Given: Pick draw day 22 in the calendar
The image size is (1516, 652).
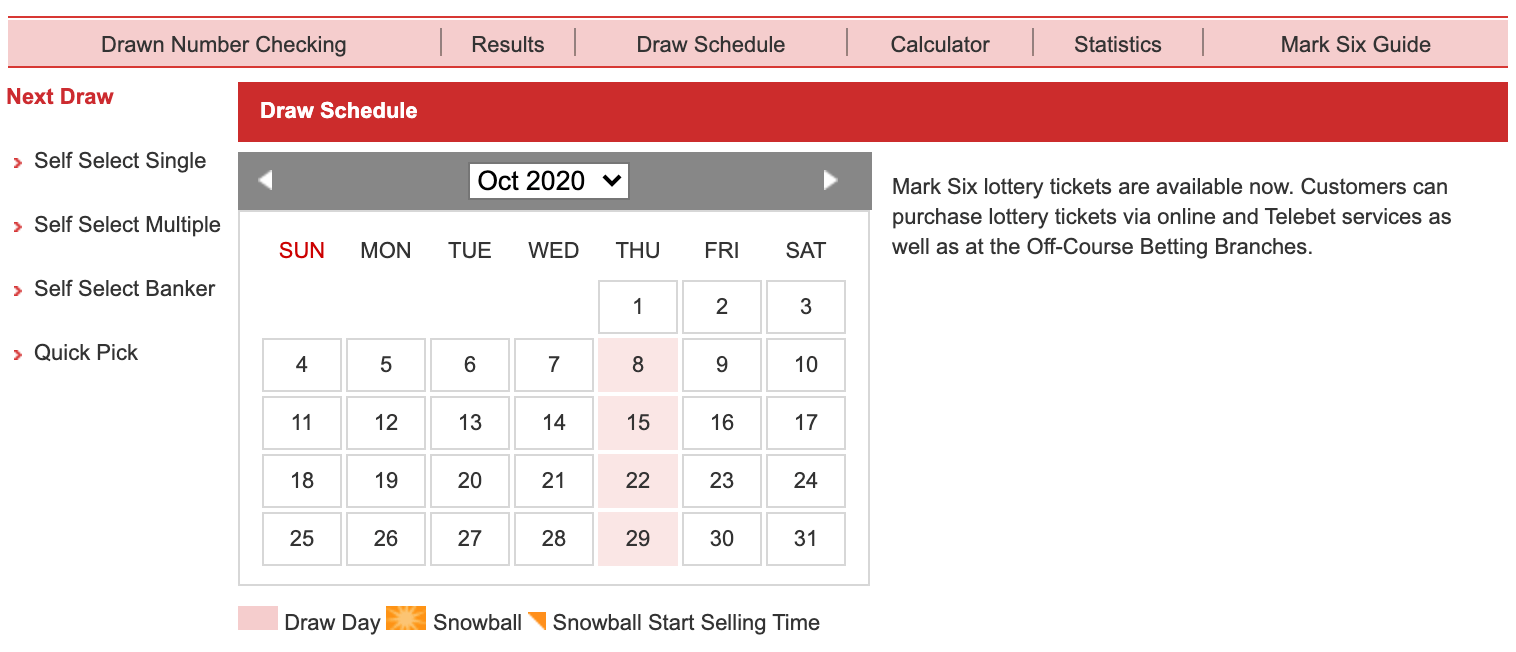Looking at the screenshot, I should 638,481.
